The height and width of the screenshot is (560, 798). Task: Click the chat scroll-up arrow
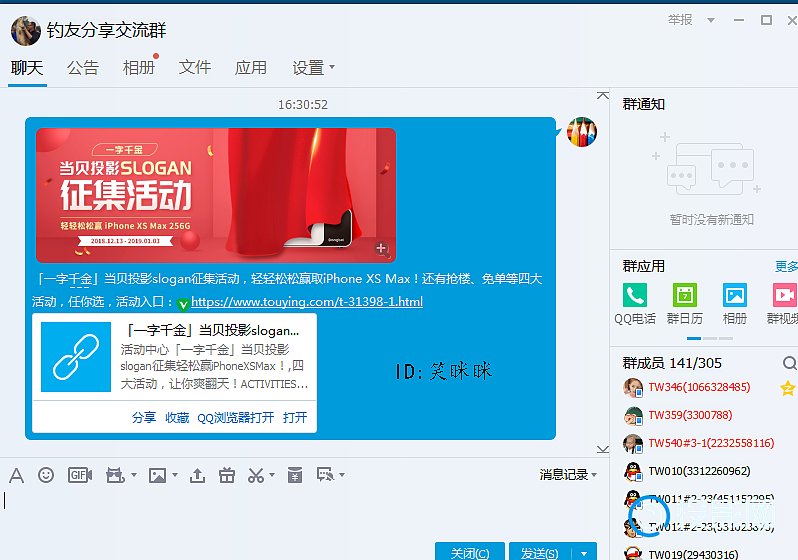pos(603,96)
